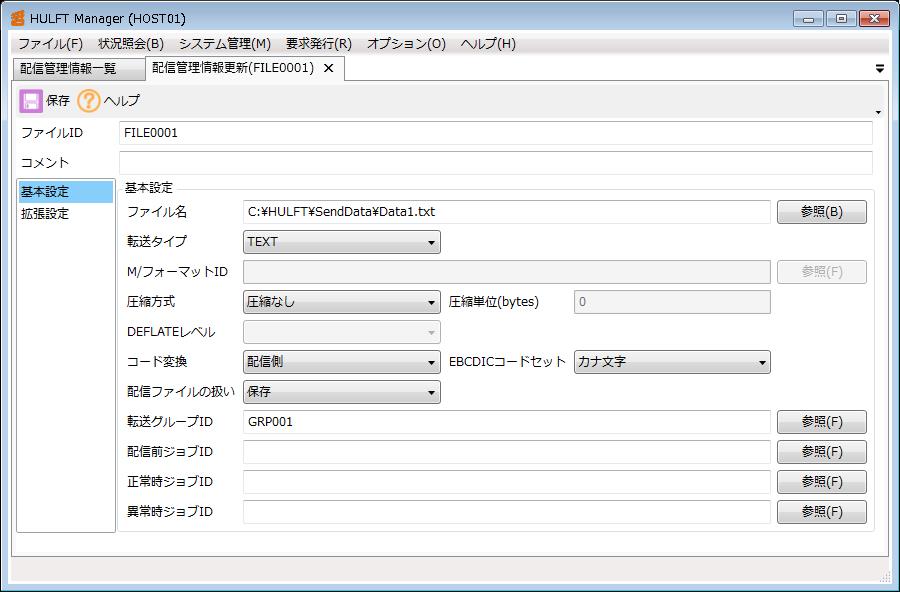Image resolution: width=900 pixels, height=592 pixels.
Task: Open the 配信ファイルの扱い dropdown
Action: 341,392
